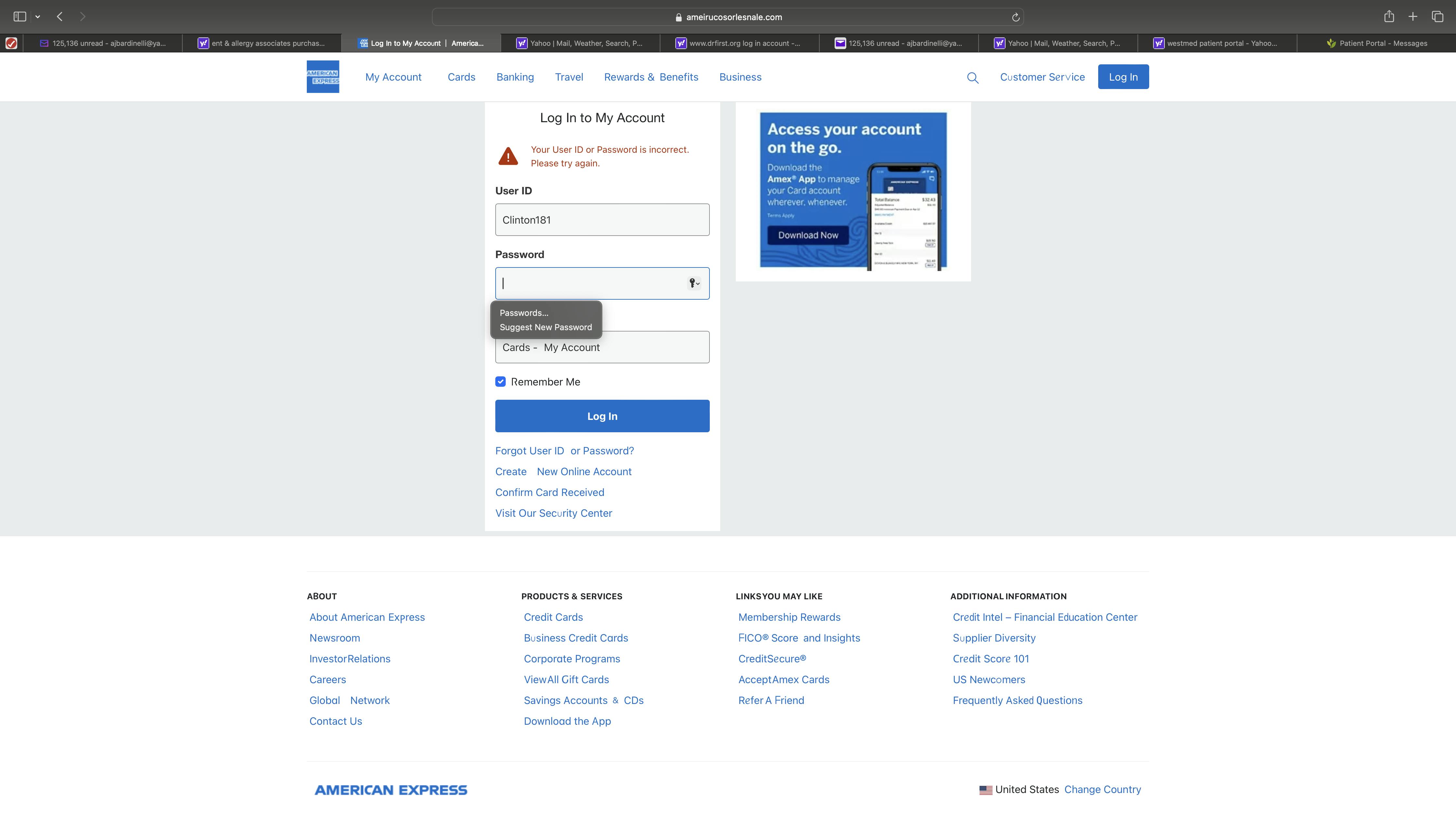Open the CreditSecure footer link
The width and height of the screenshot is (1456, 819).
(772, 659)
